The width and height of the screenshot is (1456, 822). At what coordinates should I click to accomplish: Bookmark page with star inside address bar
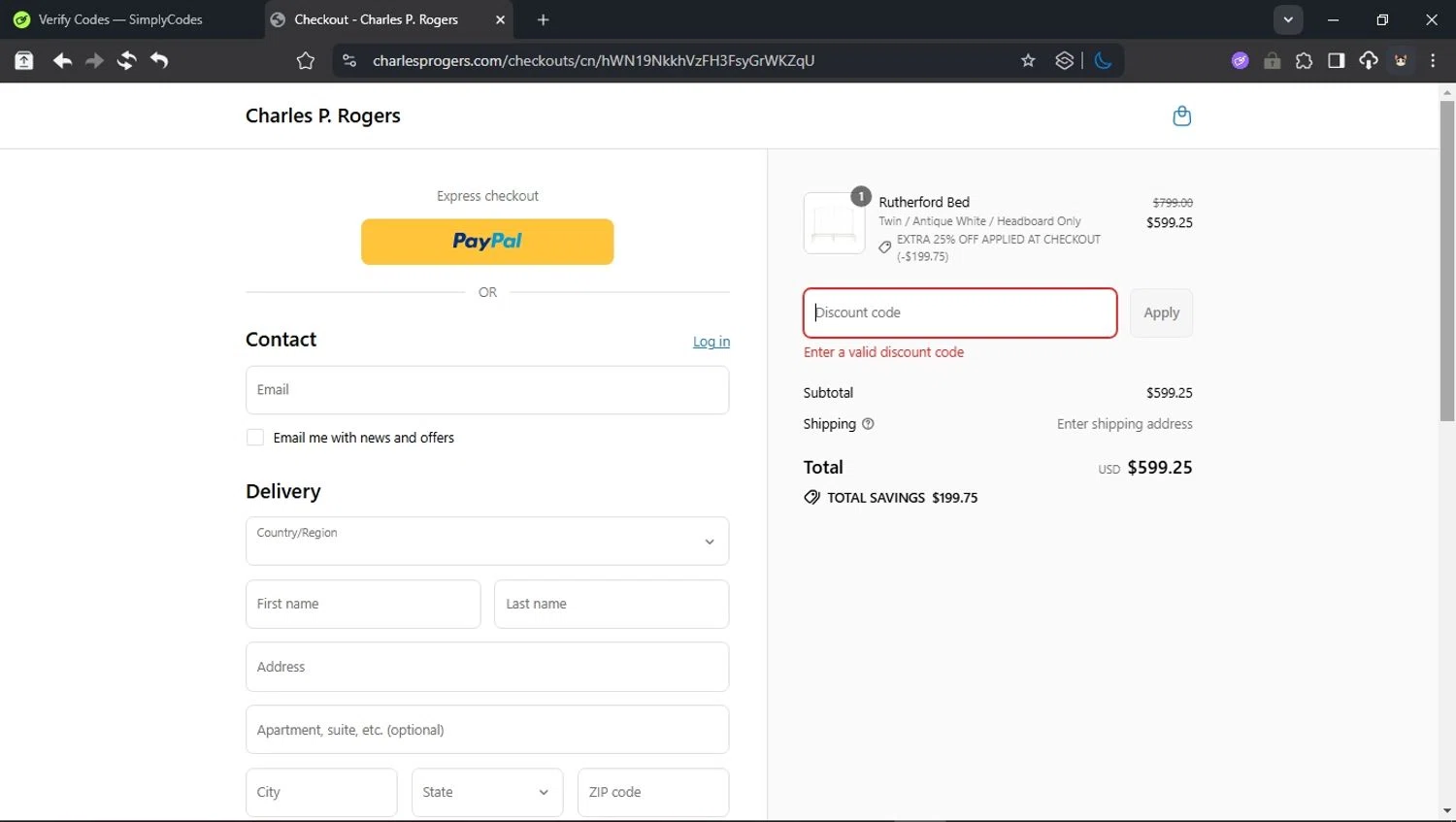1028,61
